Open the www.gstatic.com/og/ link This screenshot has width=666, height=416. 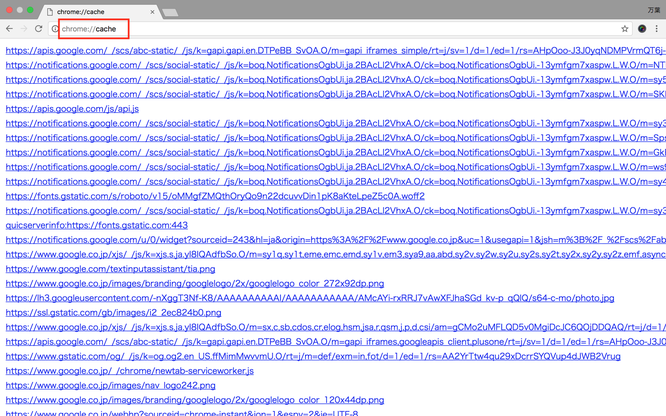[313, 356]
